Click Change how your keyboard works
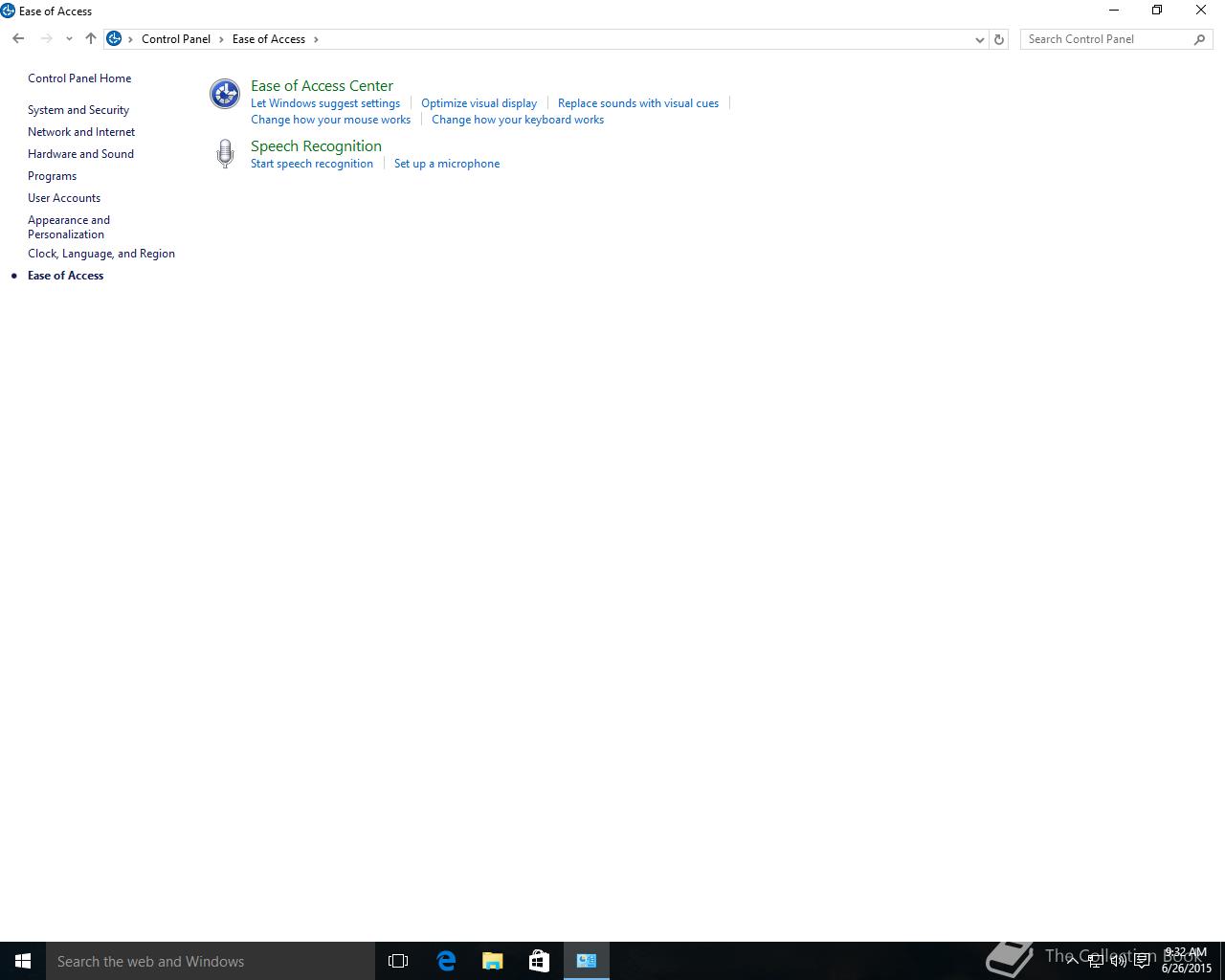 click(518, 120)
